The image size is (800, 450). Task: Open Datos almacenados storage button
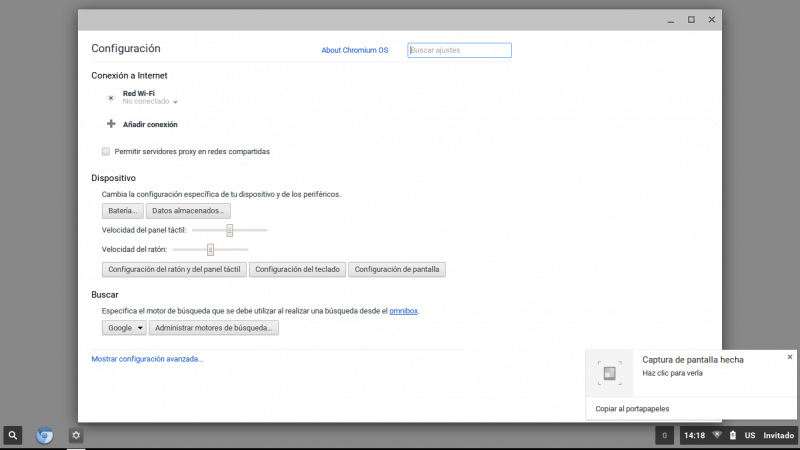coord(188,211)
